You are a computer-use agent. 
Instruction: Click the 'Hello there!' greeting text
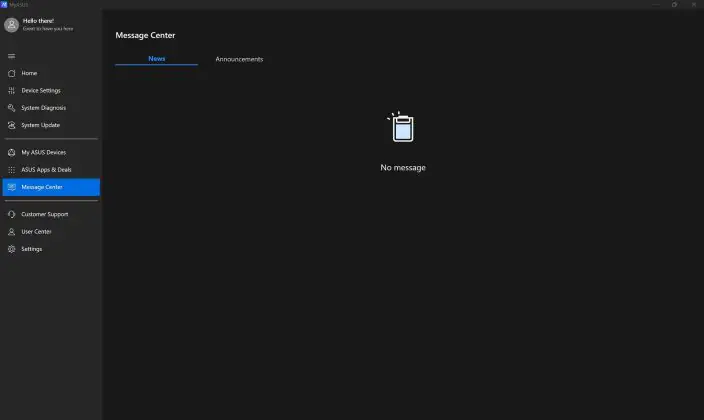click(x=38, y=21)
